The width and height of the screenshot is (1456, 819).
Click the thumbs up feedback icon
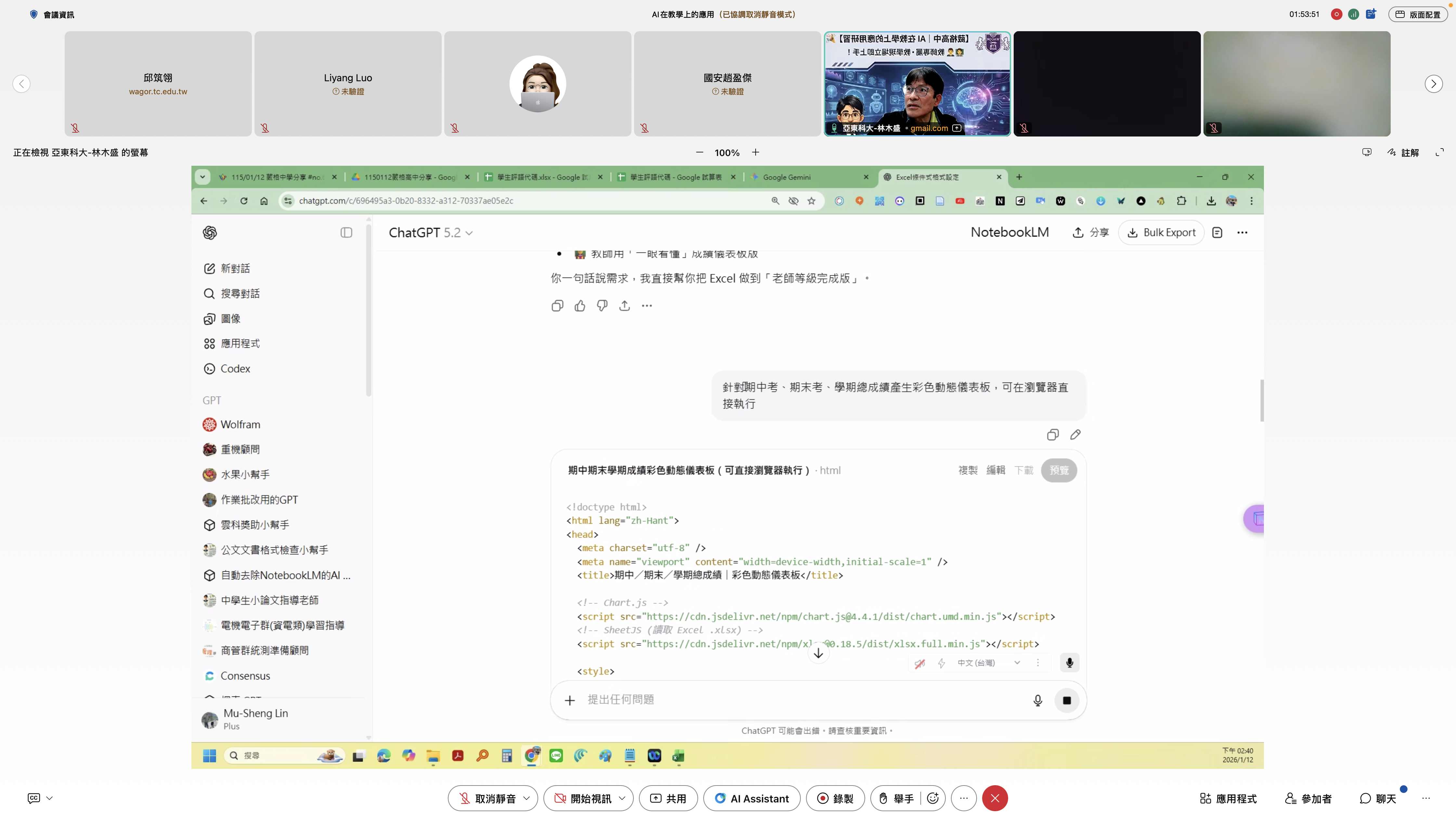pyautogui.click(x=580, y=306)
